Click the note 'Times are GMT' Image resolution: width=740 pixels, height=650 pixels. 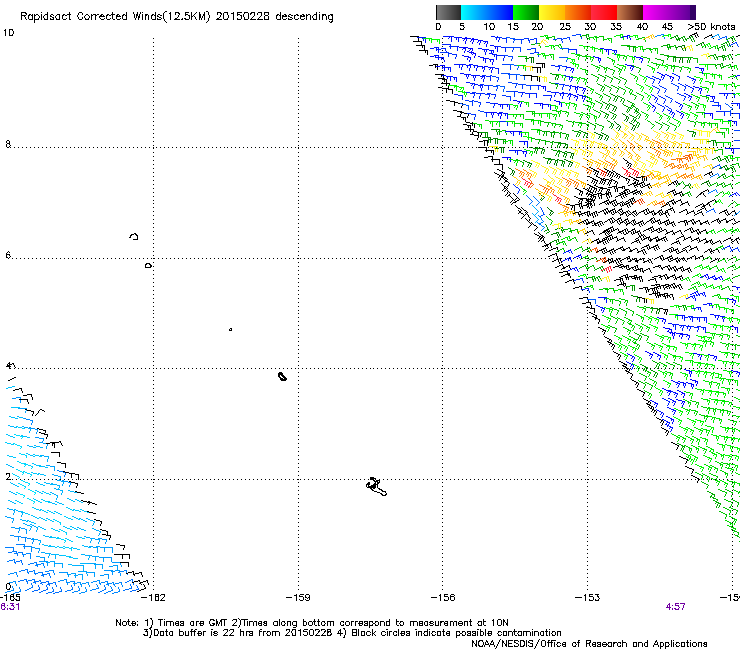[x=193, y=623]
